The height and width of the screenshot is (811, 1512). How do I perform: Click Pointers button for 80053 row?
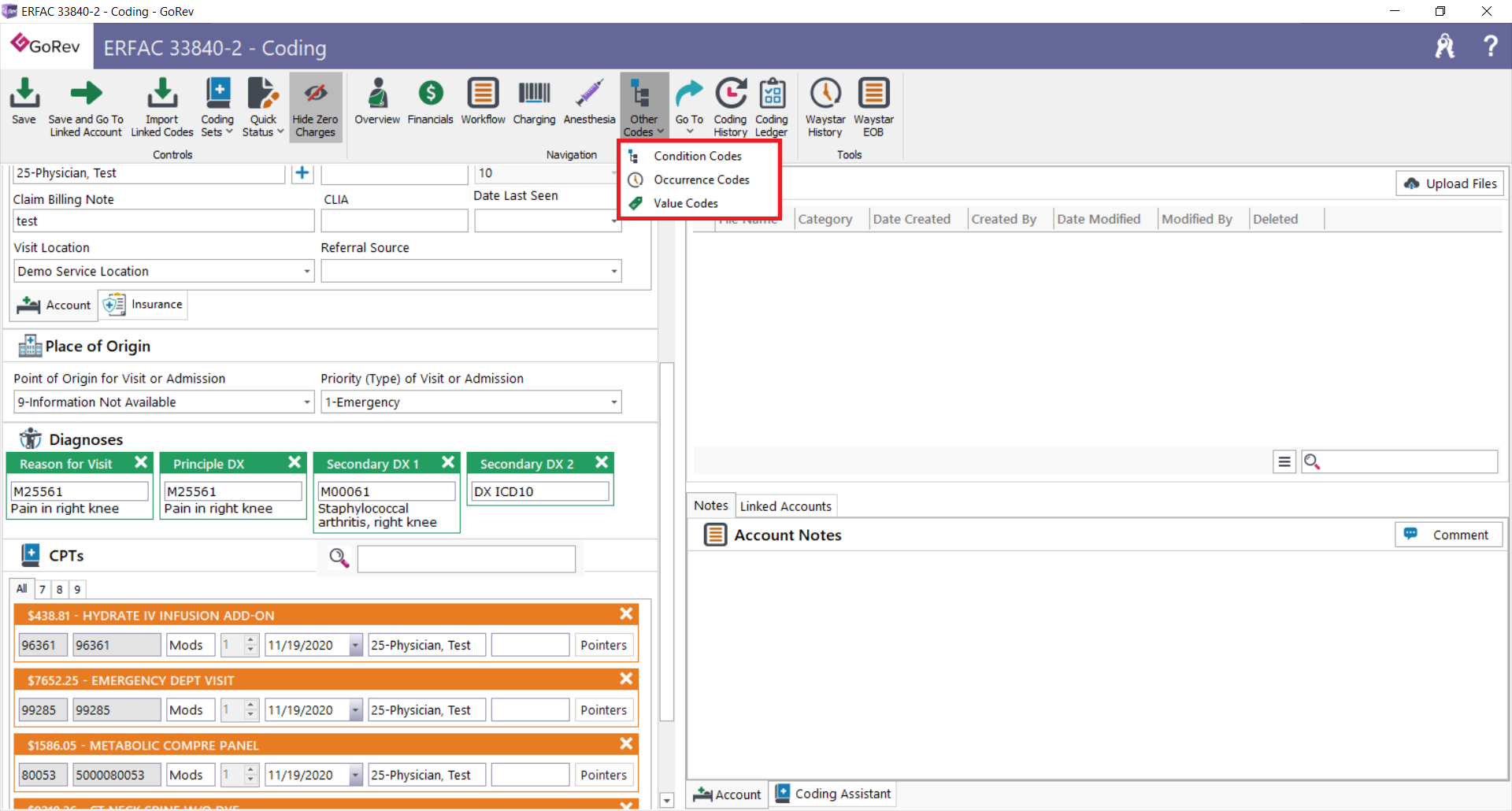click(603, 775)
